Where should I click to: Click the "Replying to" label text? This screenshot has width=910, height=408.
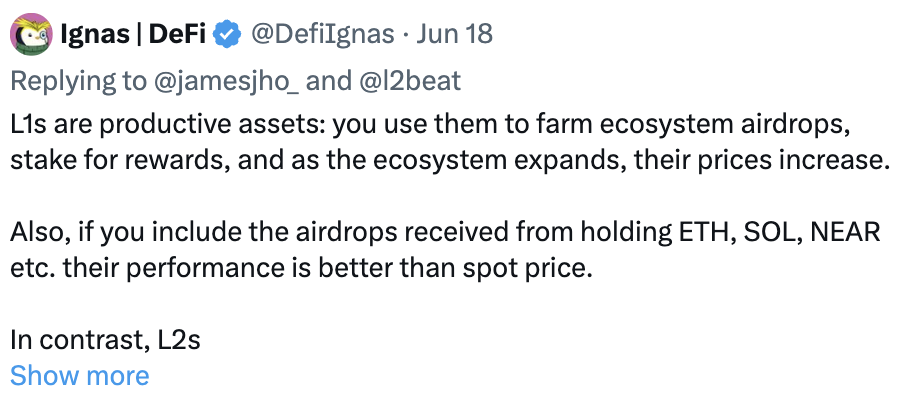78,81
